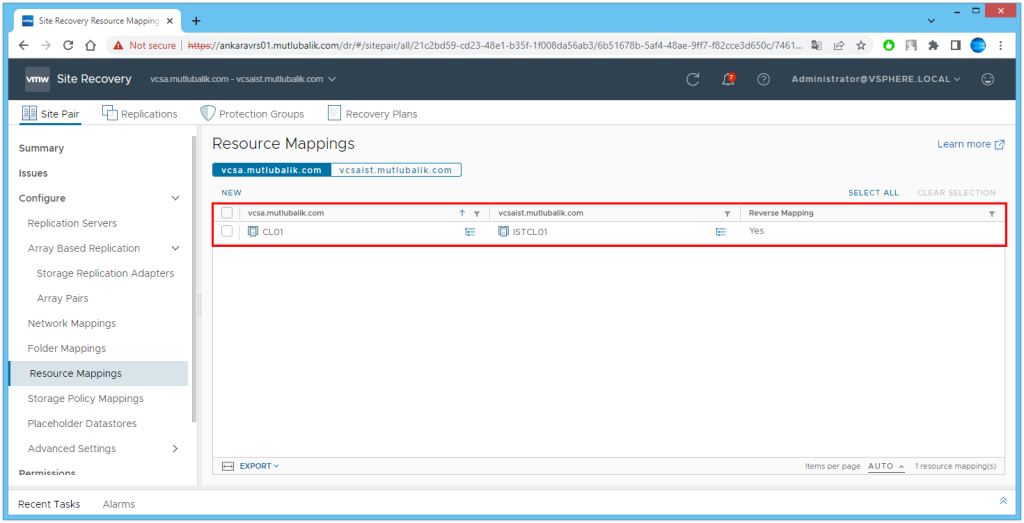Screen dimensions: 1024x523
Task: Open Replication Servers in the sidebar
Action: (x=72, y=223)
